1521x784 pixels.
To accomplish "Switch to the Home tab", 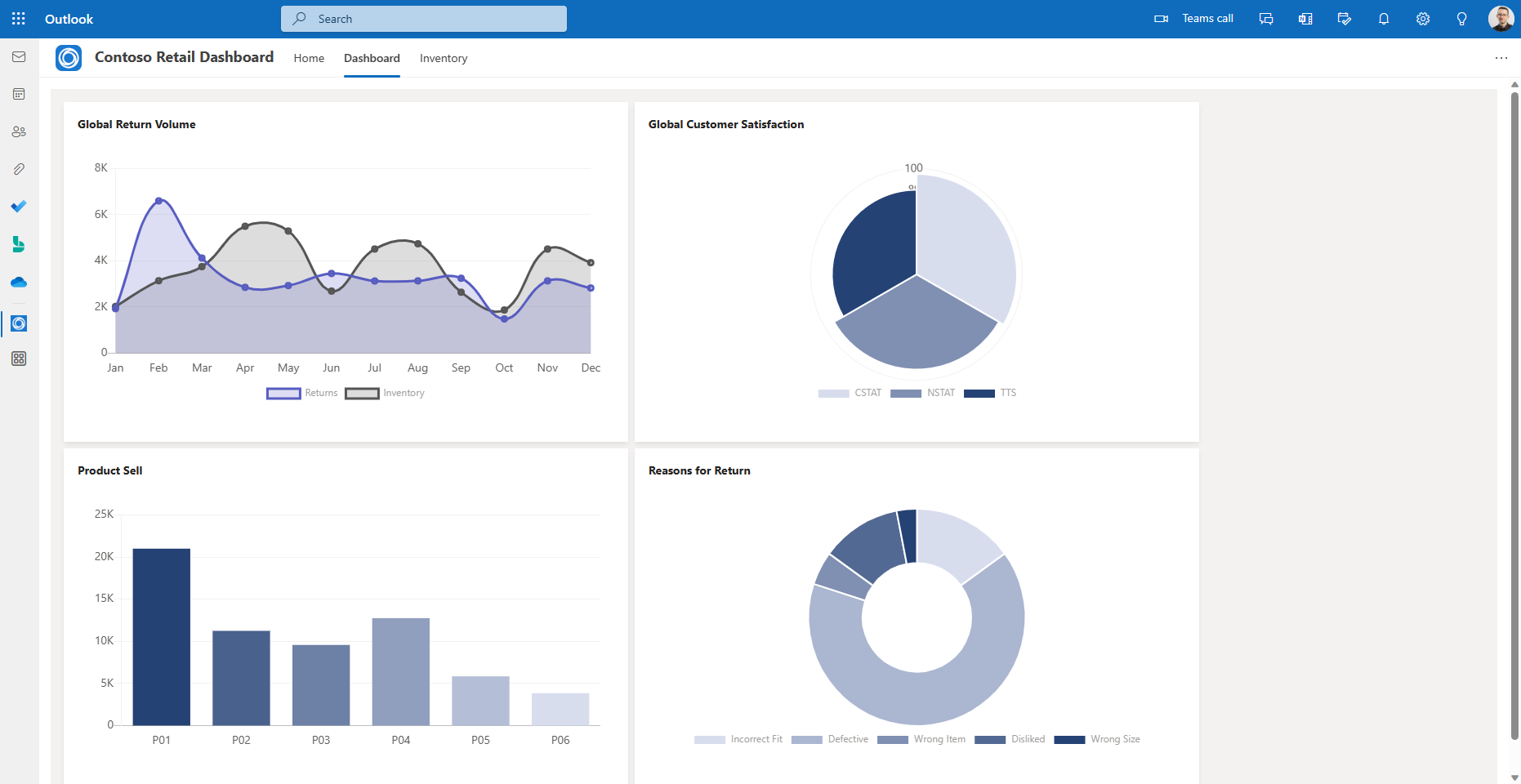I will pos(309,58).
